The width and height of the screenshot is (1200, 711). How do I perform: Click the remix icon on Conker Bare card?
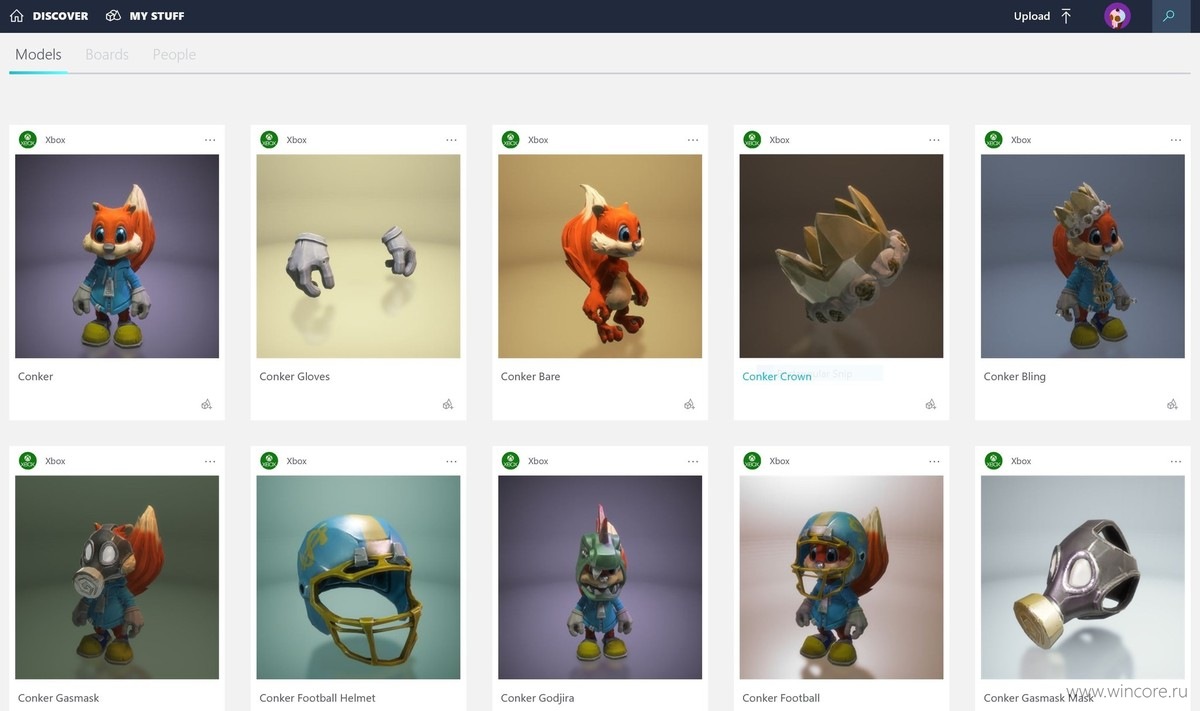tap(689, 405)
